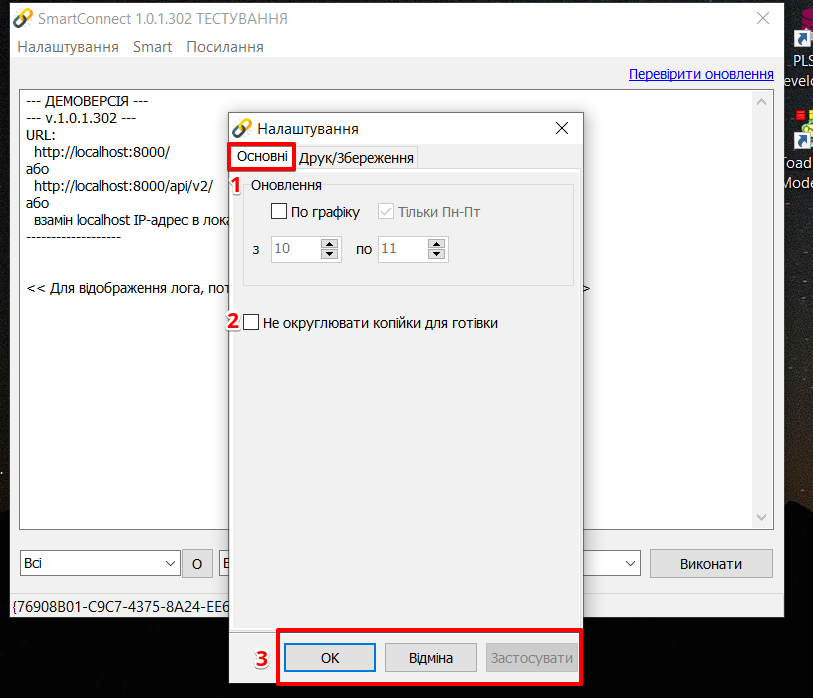Switch to the Друк/Збереження tab

(x=356, y=158)
